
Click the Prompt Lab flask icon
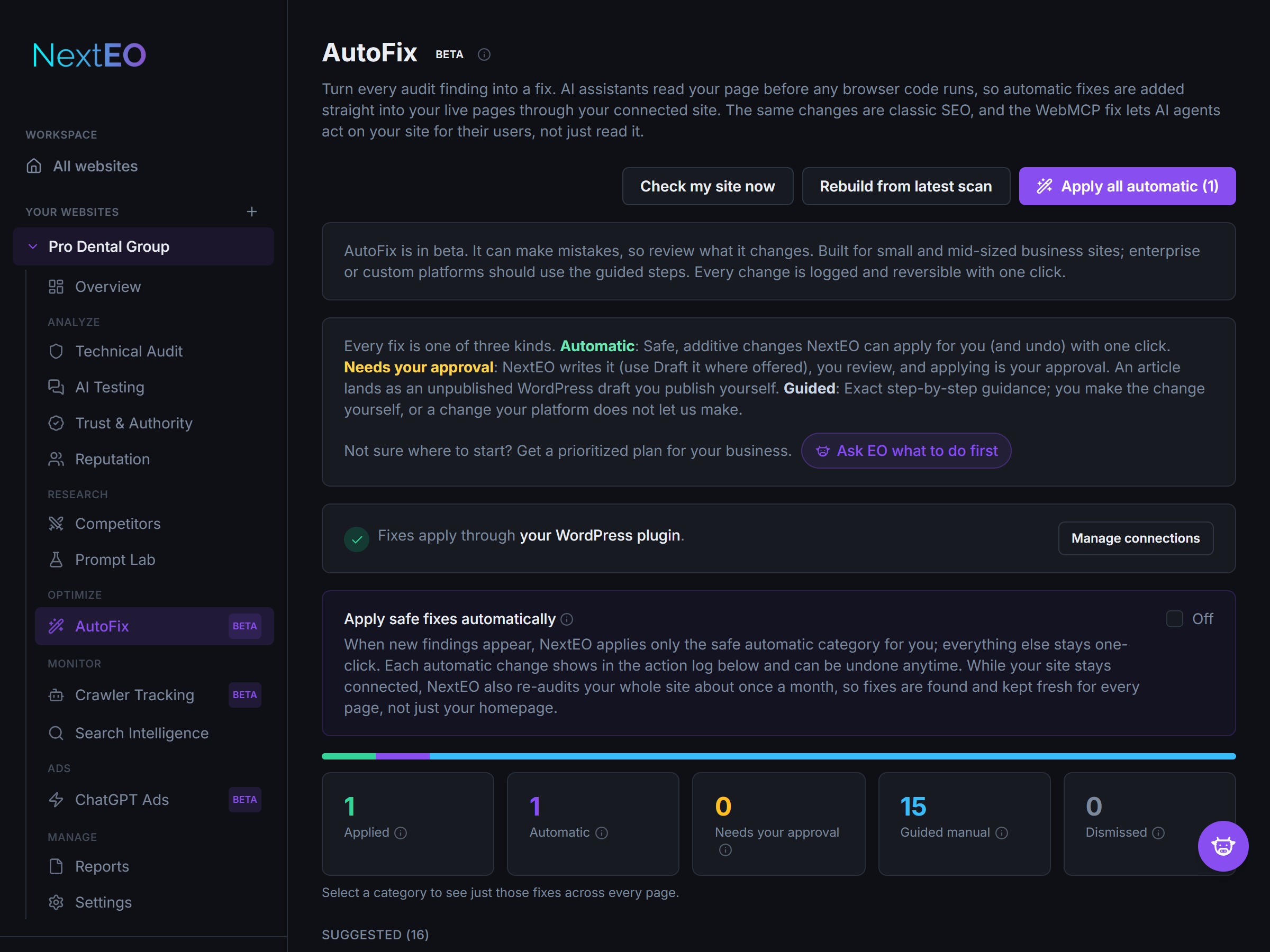coord(56,560)
